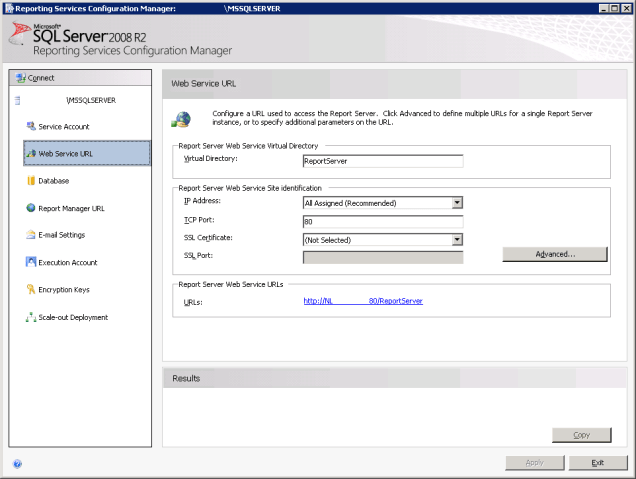Click the Report Manager URL globe icon
The height and width of the screenshot is (479, 636).
31,208
